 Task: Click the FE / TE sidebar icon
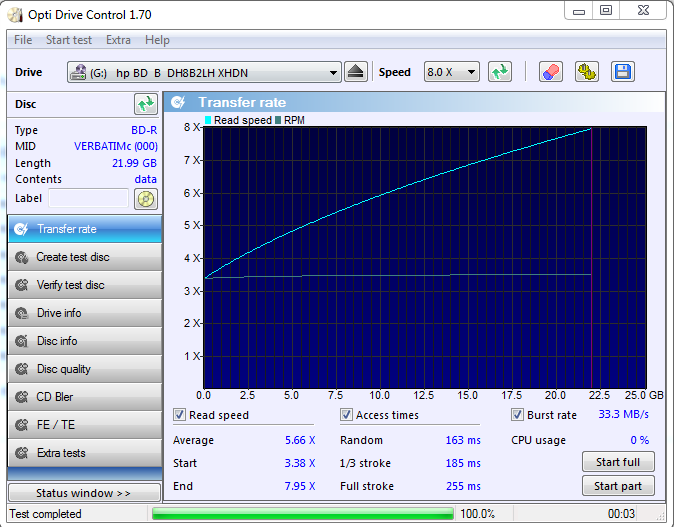(21, 425)
